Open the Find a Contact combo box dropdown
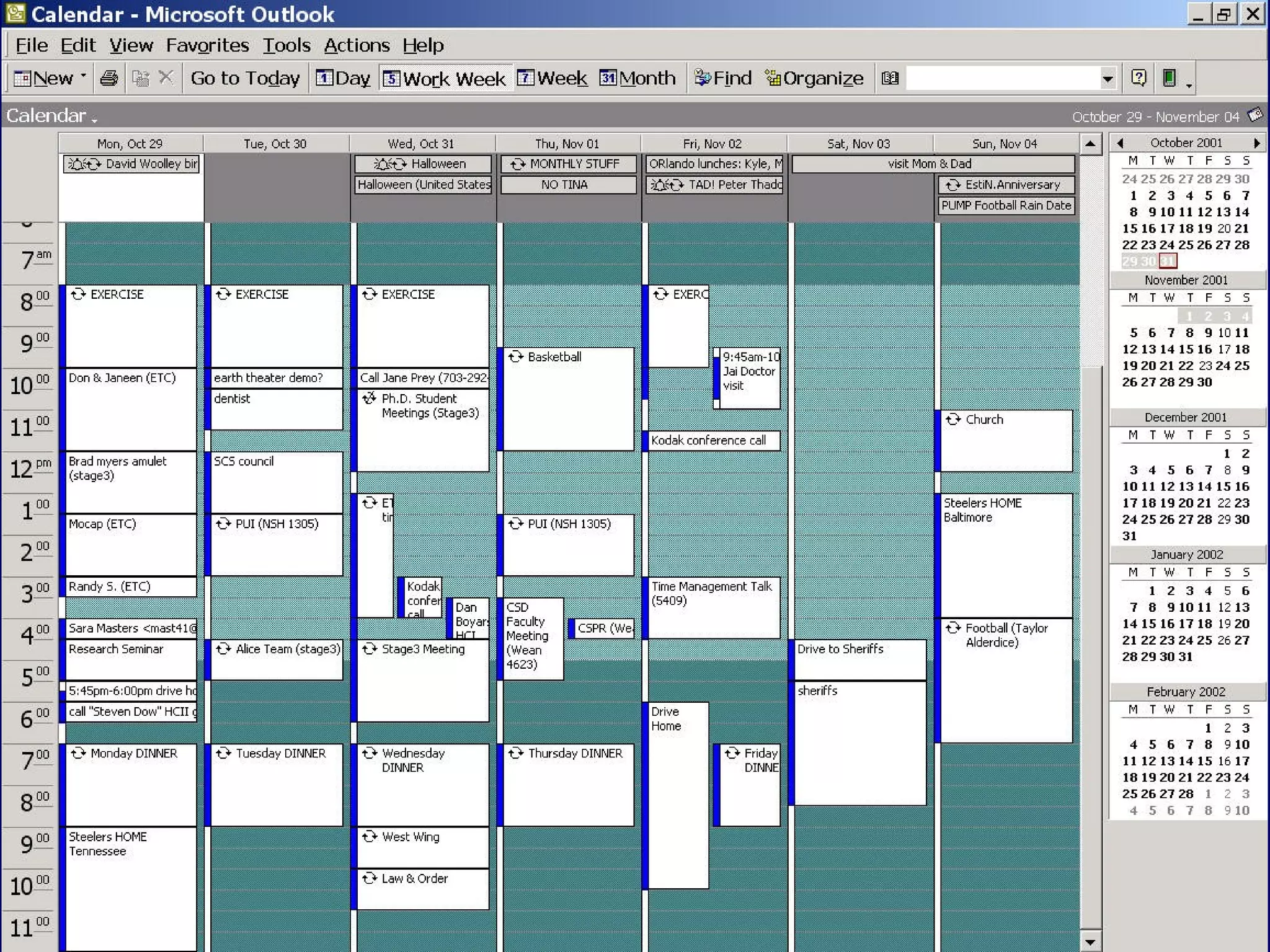This screenshot has width=1270, height=952. [x=1107, y=79]
